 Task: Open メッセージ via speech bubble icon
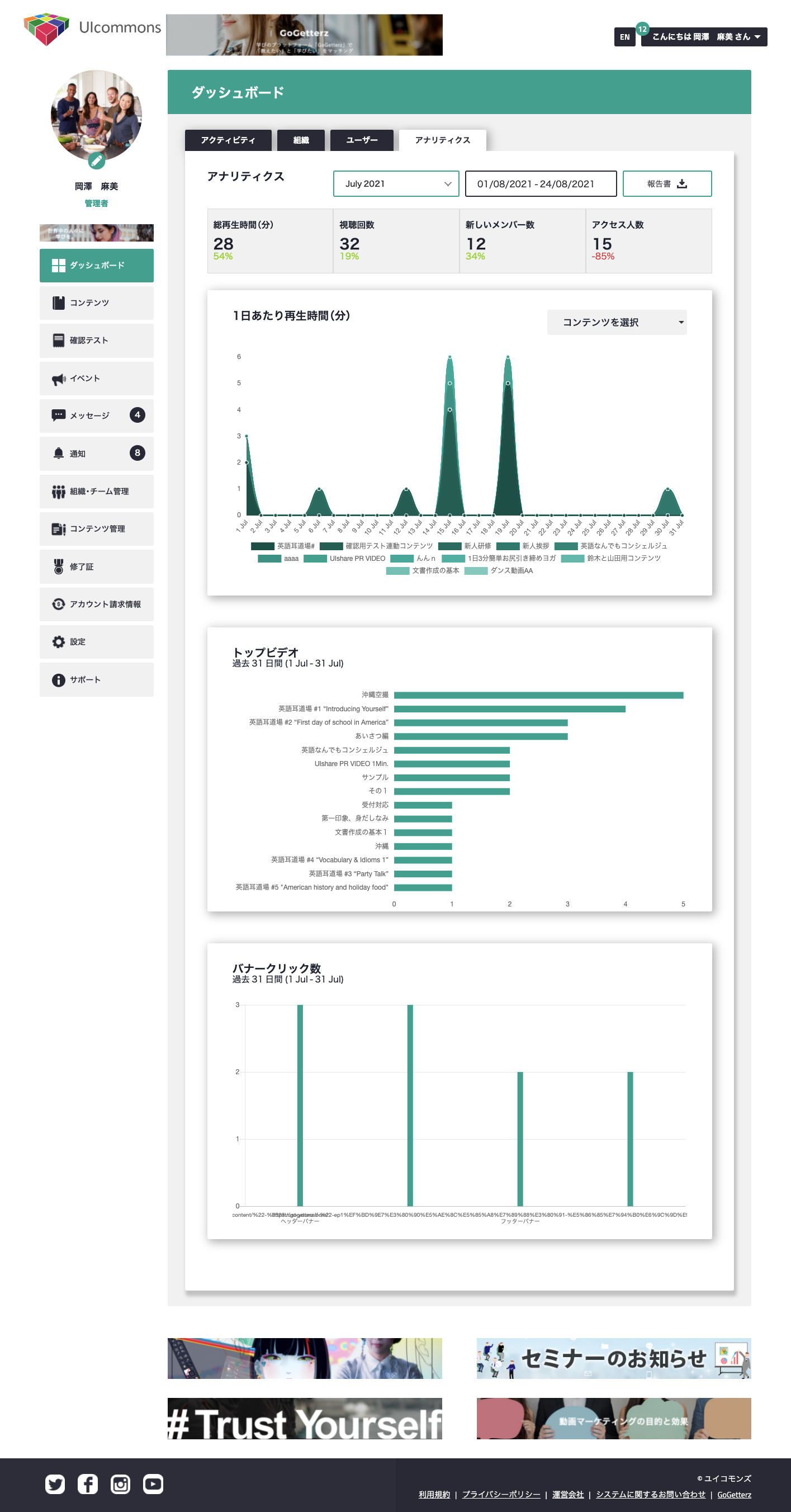point(58,415)
